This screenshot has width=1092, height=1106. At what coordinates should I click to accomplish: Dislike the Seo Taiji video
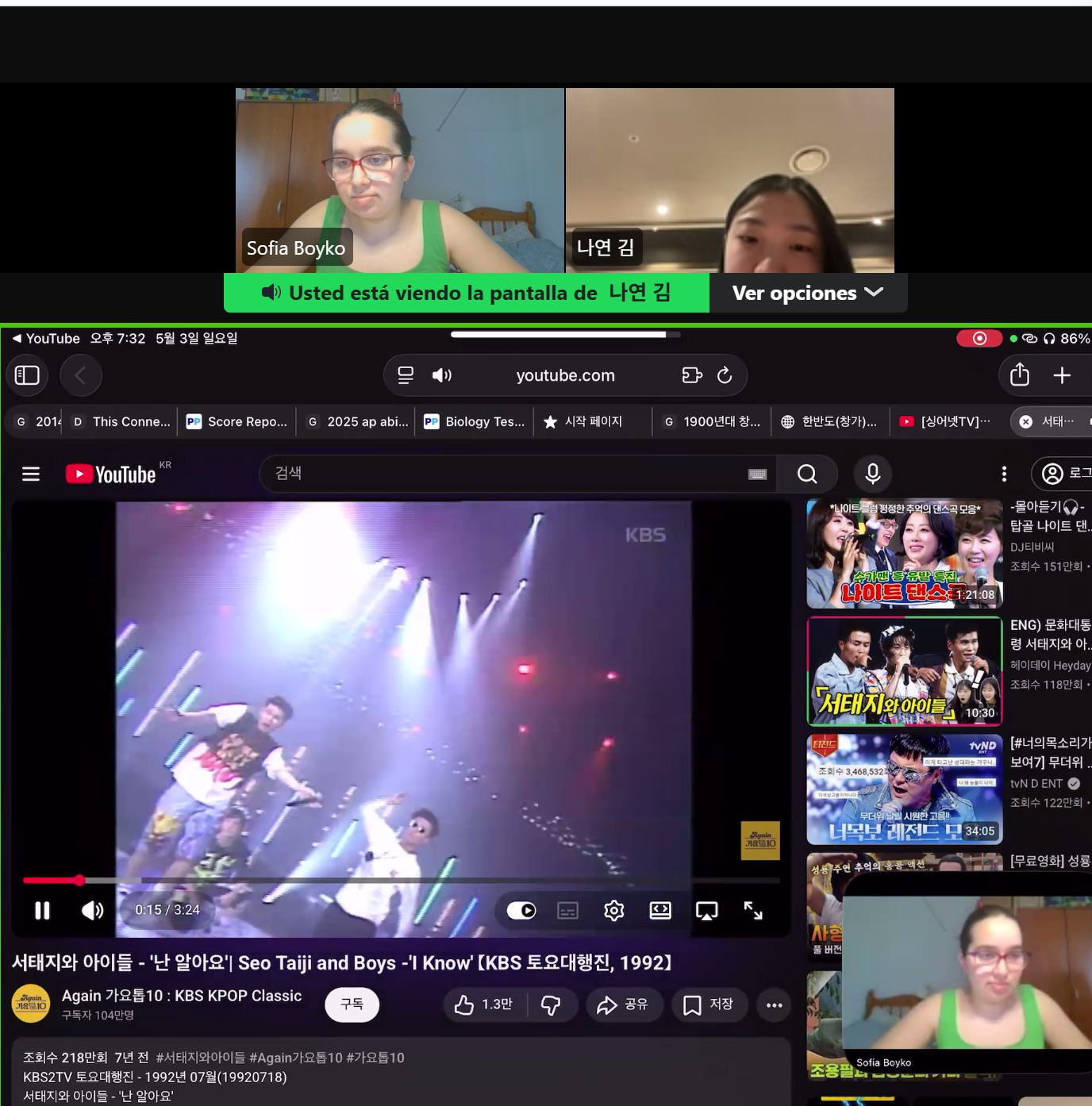pyautogui.click(x=551, y=1005)
